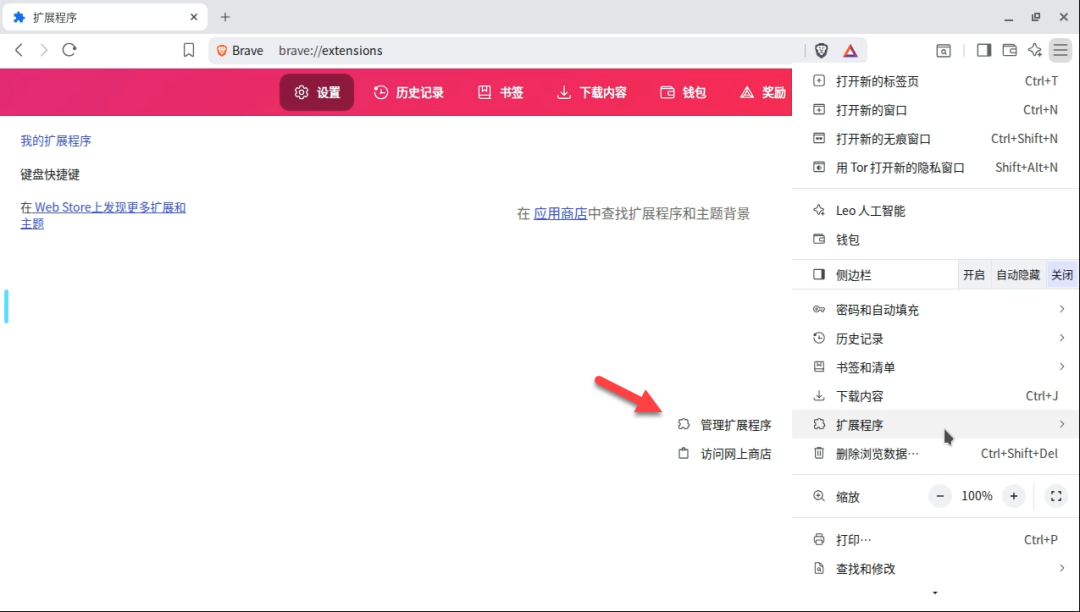Viewport: 1080px width, 612px height.
Task: Open the tab search toolbar icon
Action: click(x=944, y=50)
